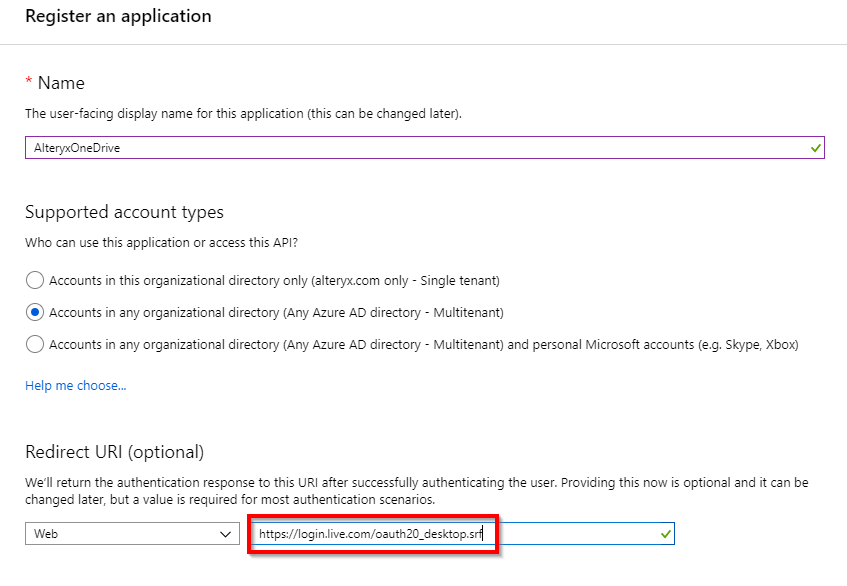The image size is (847, 586).
Task: Click the highlighted login.live.com URL text
Action: (x=370, y=533)
